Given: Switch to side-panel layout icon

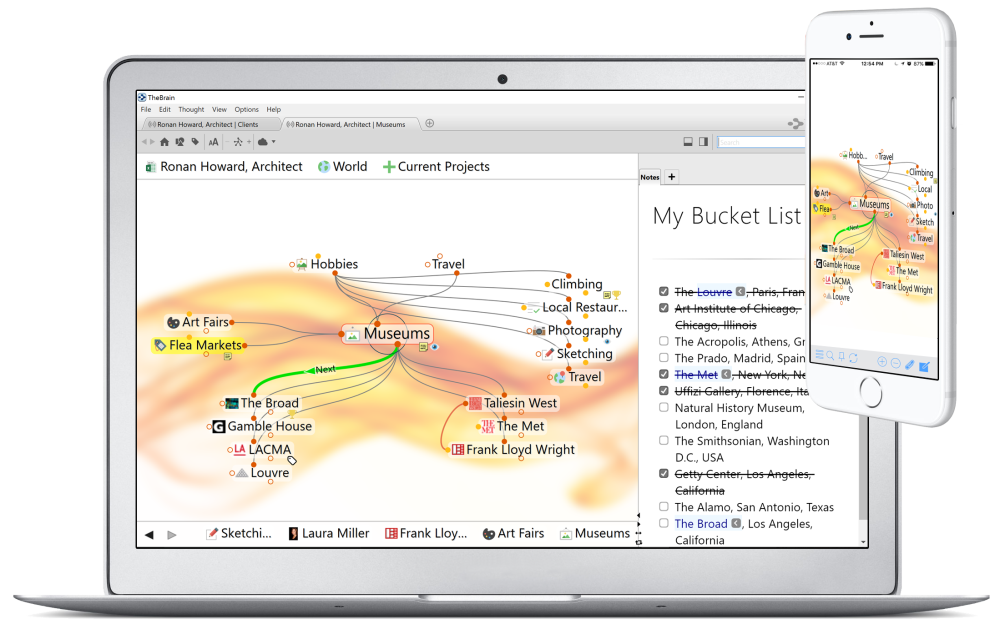Looking at the screenshot, I should (703, 142).
